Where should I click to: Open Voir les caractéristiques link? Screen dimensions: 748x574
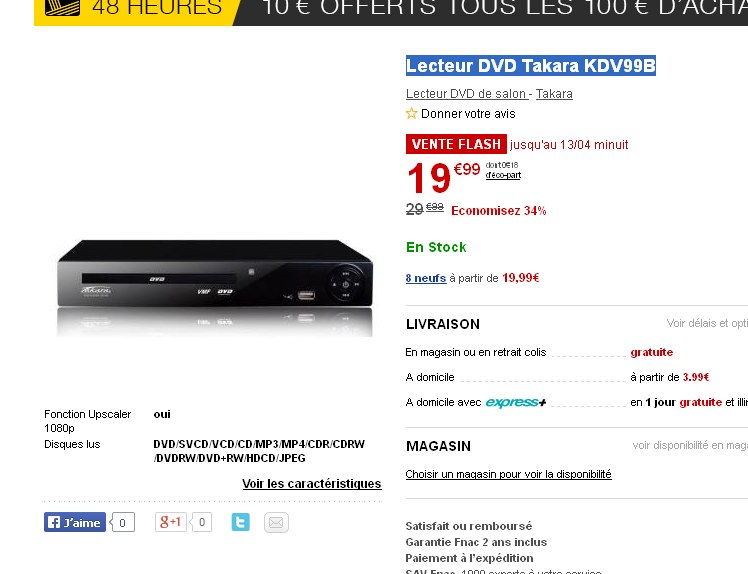312,483
